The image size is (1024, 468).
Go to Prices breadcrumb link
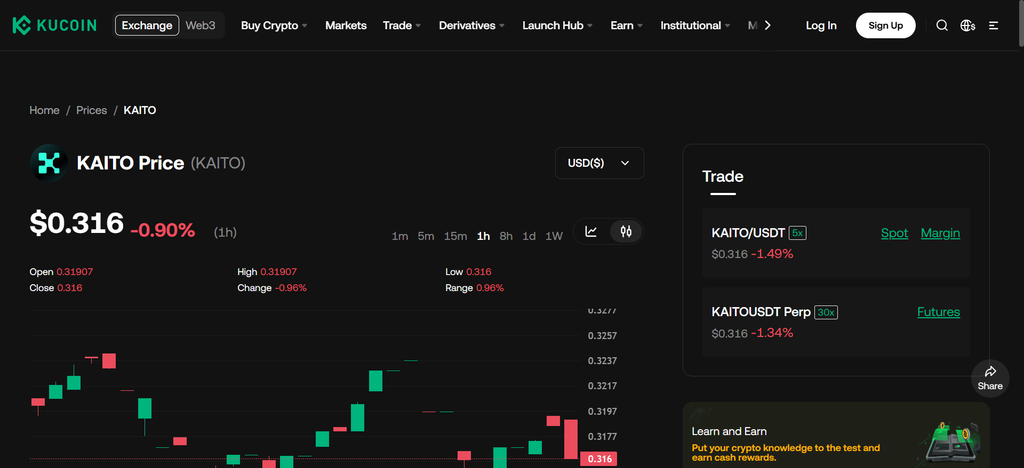click(91, 110)
